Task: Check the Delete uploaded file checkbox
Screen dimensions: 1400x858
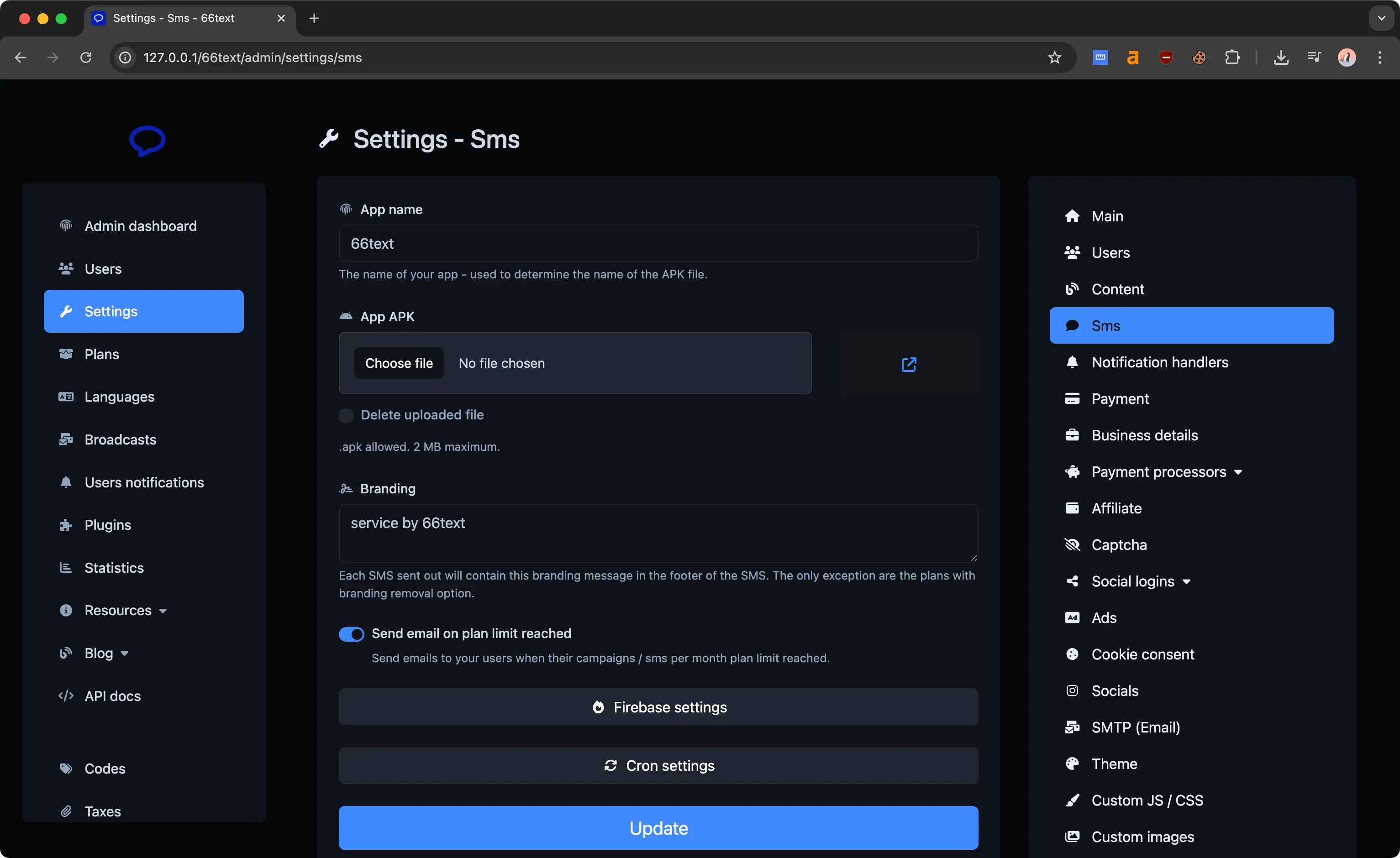Action: click(x=346, y=415)
